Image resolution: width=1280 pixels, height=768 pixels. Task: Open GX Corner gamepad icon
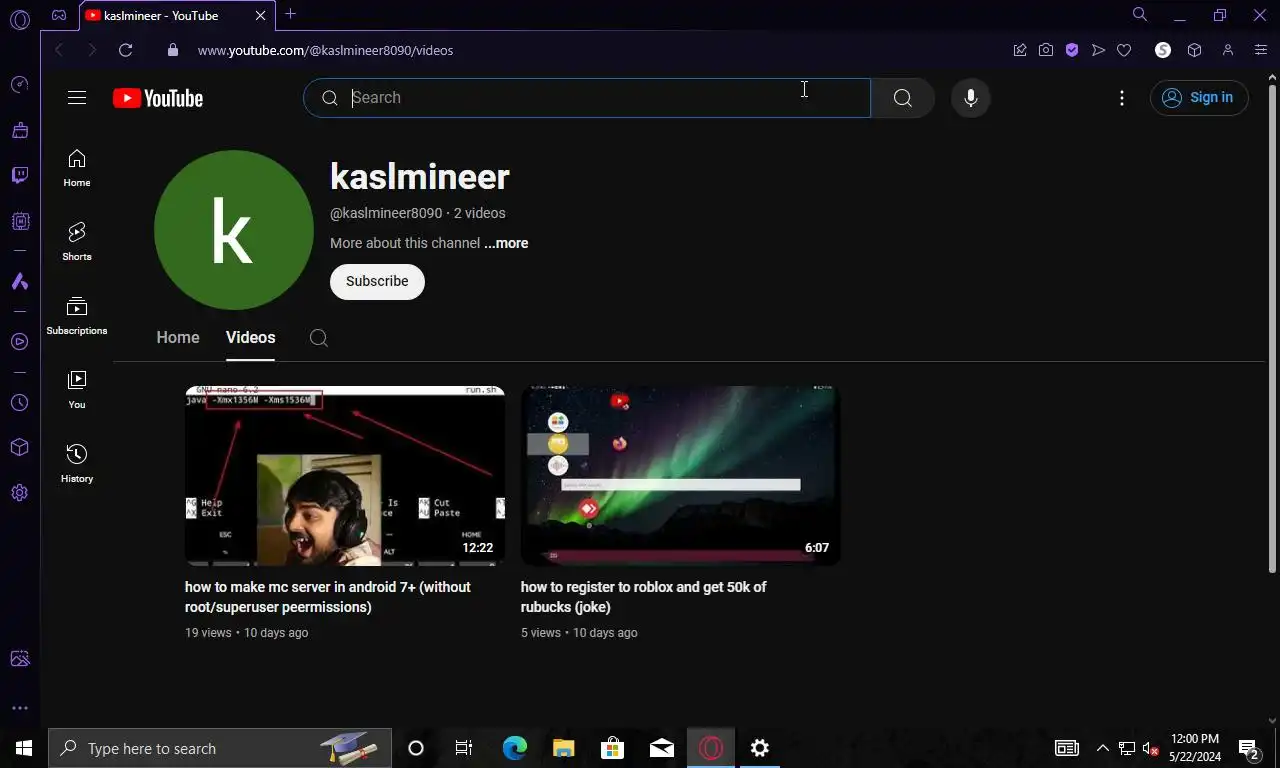tap(59, 15)
